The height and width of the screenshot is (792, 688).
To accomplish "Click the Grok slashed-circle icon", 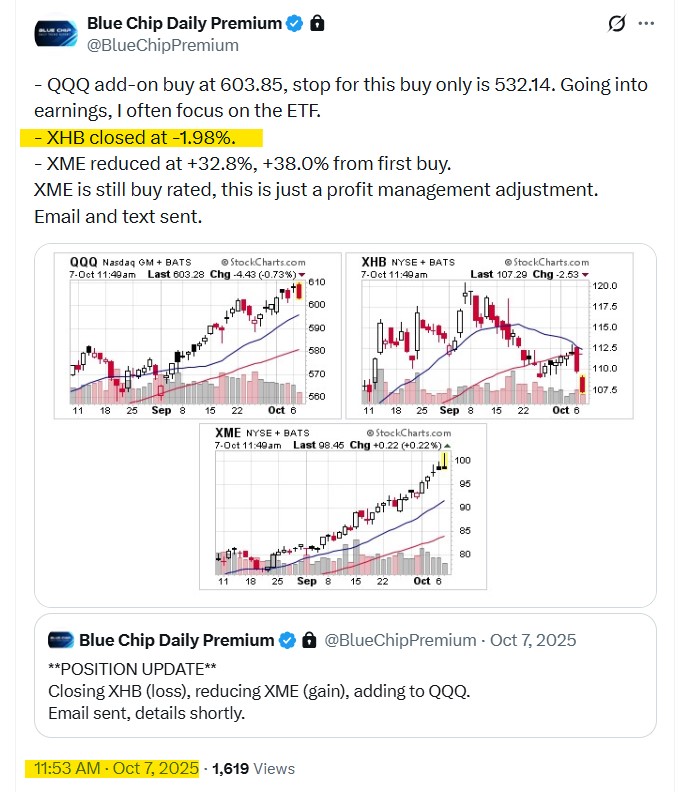I will click(617, 23).
